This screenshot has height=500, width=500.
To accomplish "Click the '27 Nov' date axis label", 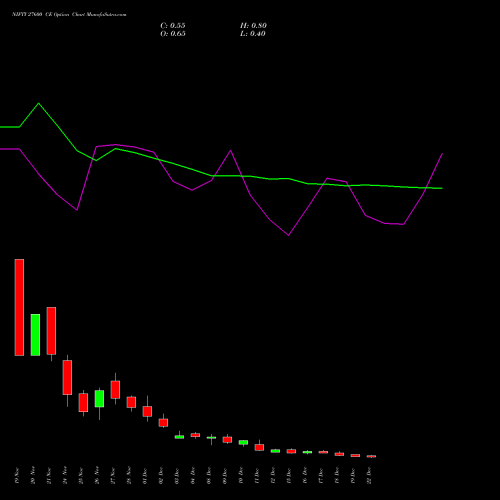I will coord(113,476).
